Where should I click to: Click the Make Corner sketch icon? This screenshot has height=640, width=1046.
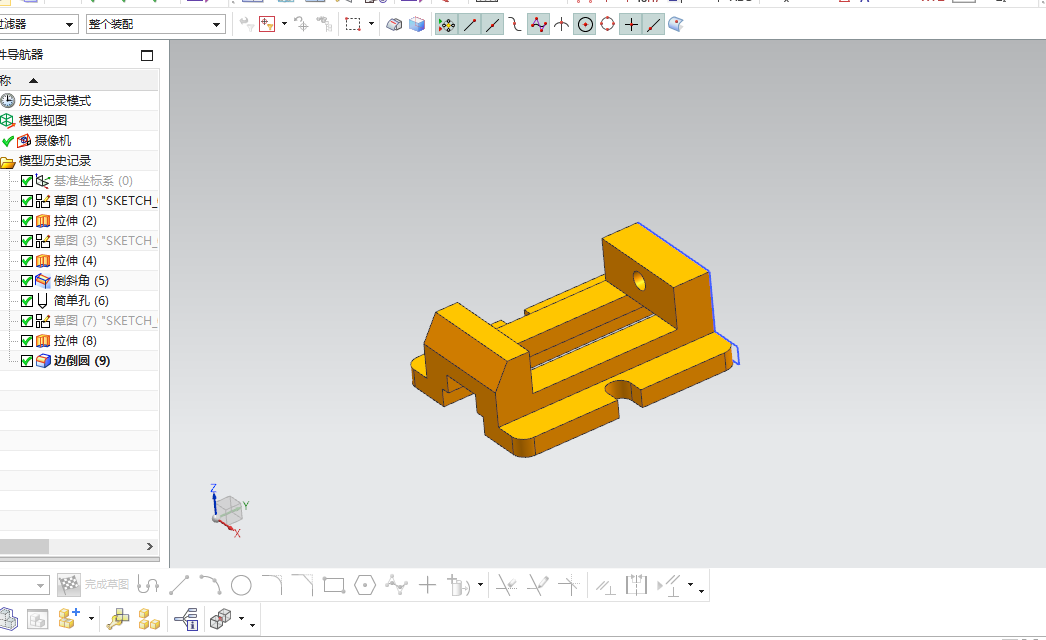569,585
